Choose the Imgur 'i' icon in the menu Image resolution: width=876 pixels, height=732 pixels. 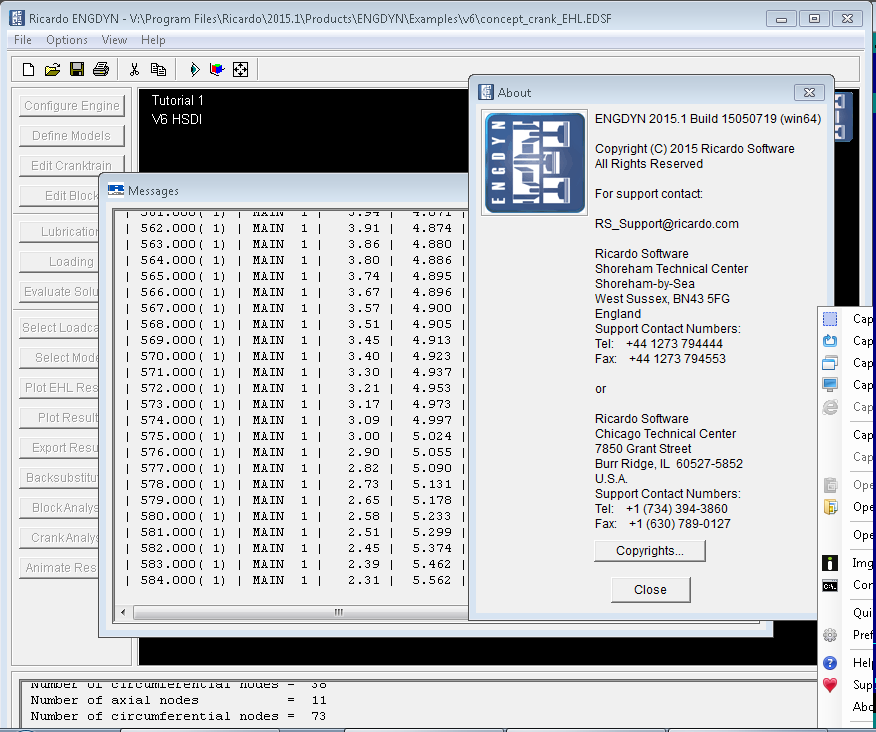(830, 563)
